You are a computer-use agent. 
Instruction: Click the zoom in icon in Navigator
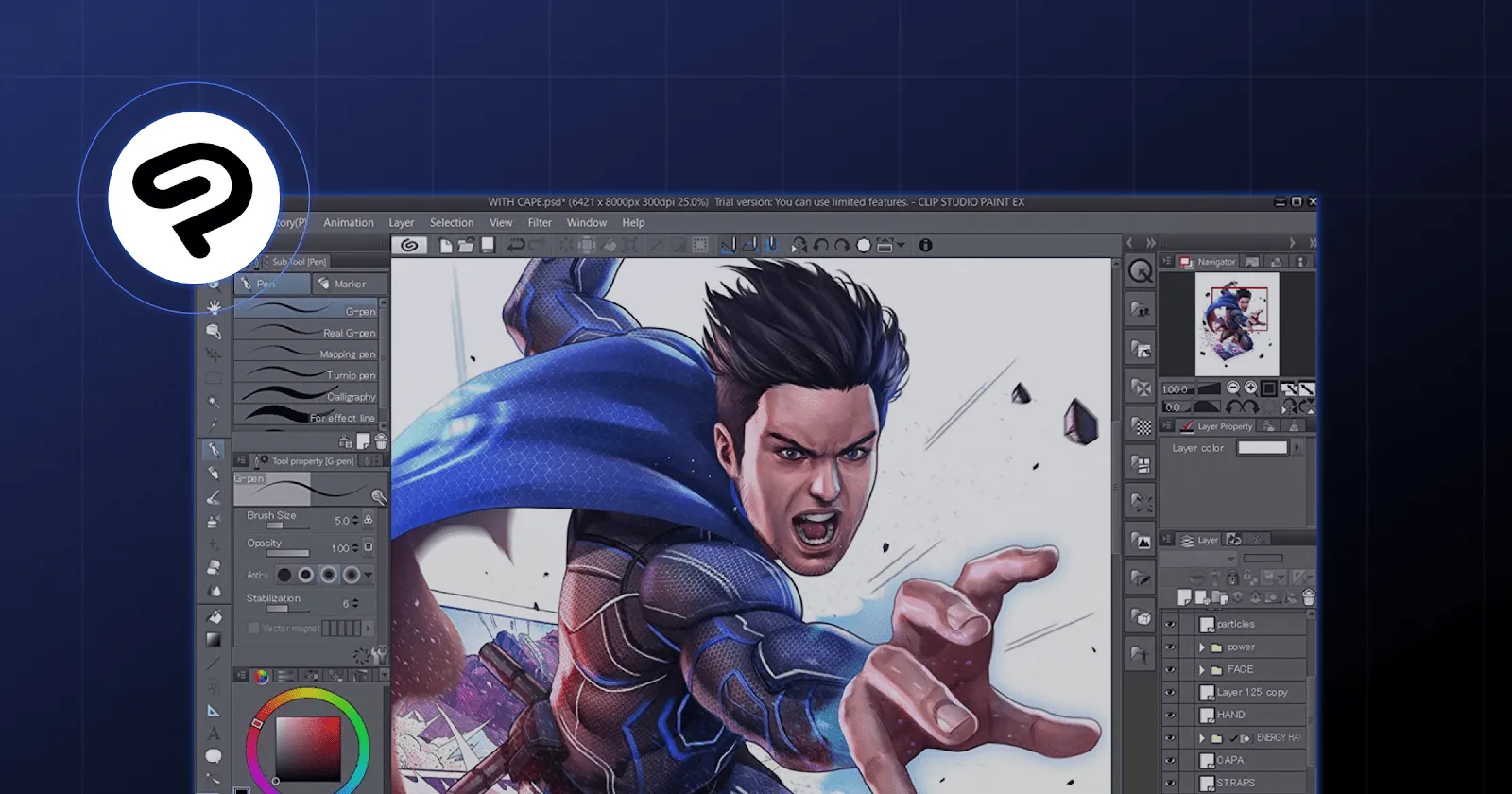pyautogui.click(x=1251, y=388)
